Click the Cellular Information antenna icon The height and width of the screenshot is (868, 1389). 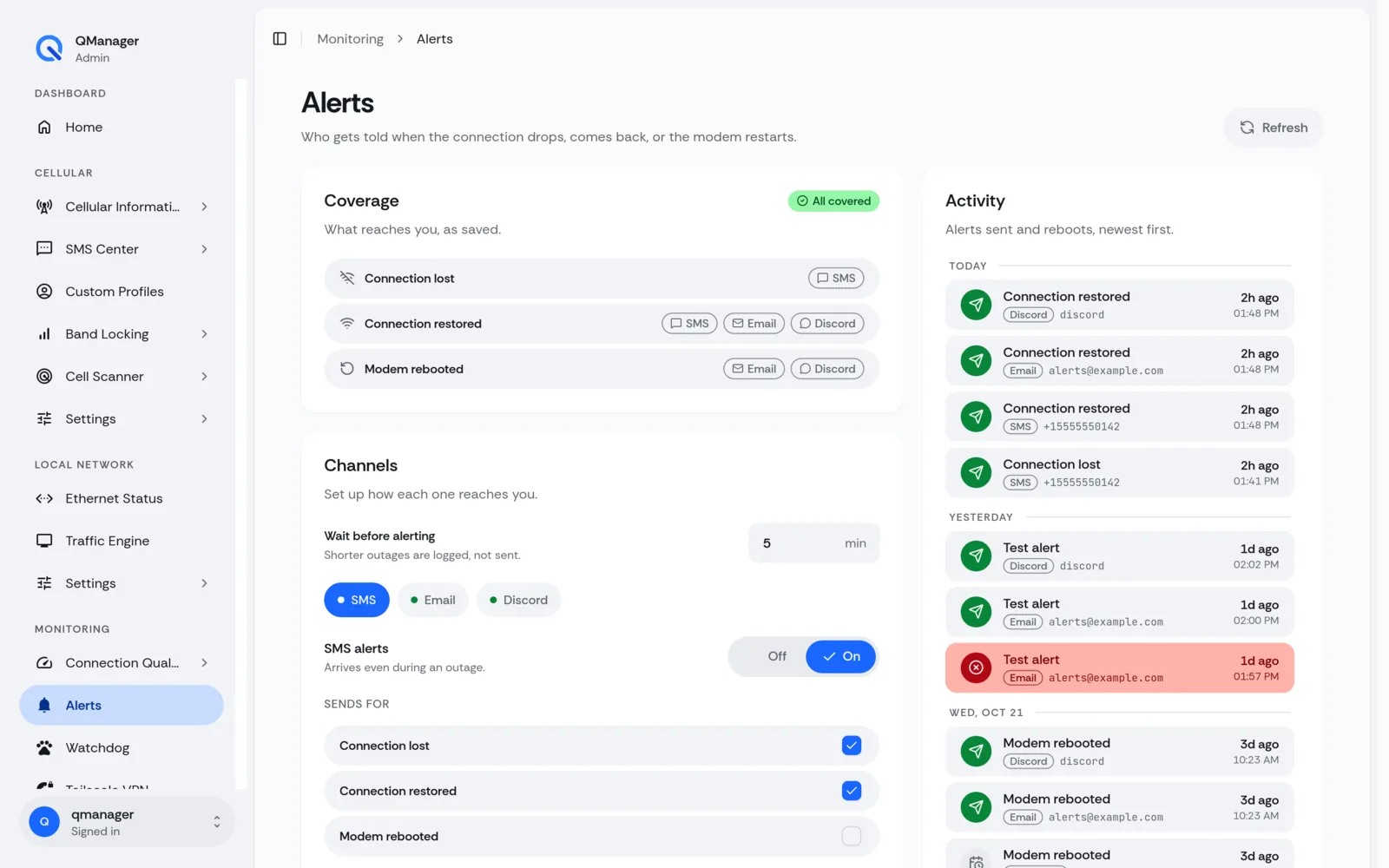(44, 207)
